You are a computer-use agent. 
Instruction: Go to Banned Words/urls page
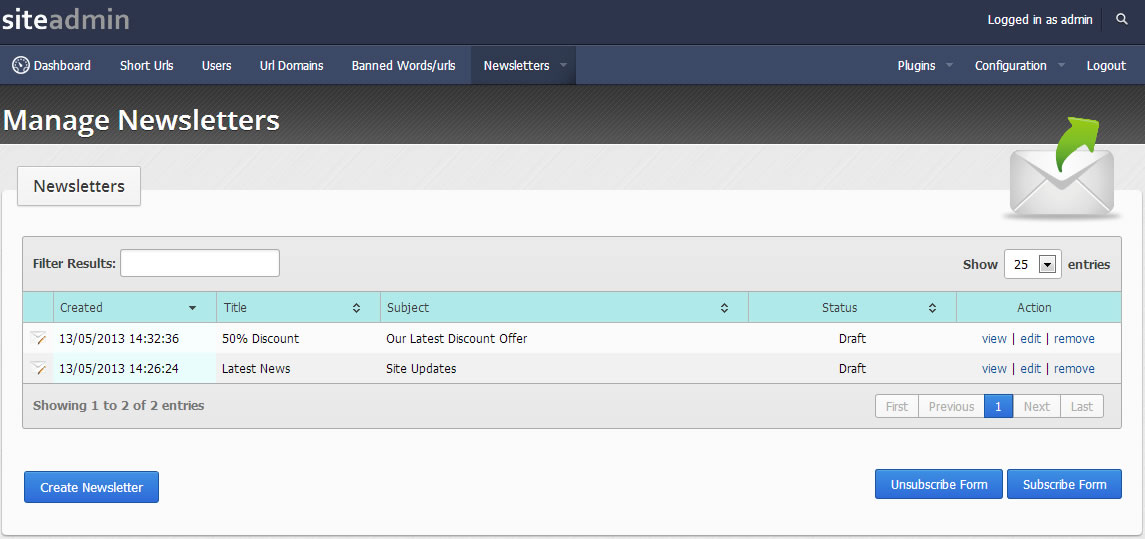[x=403, y=66]
